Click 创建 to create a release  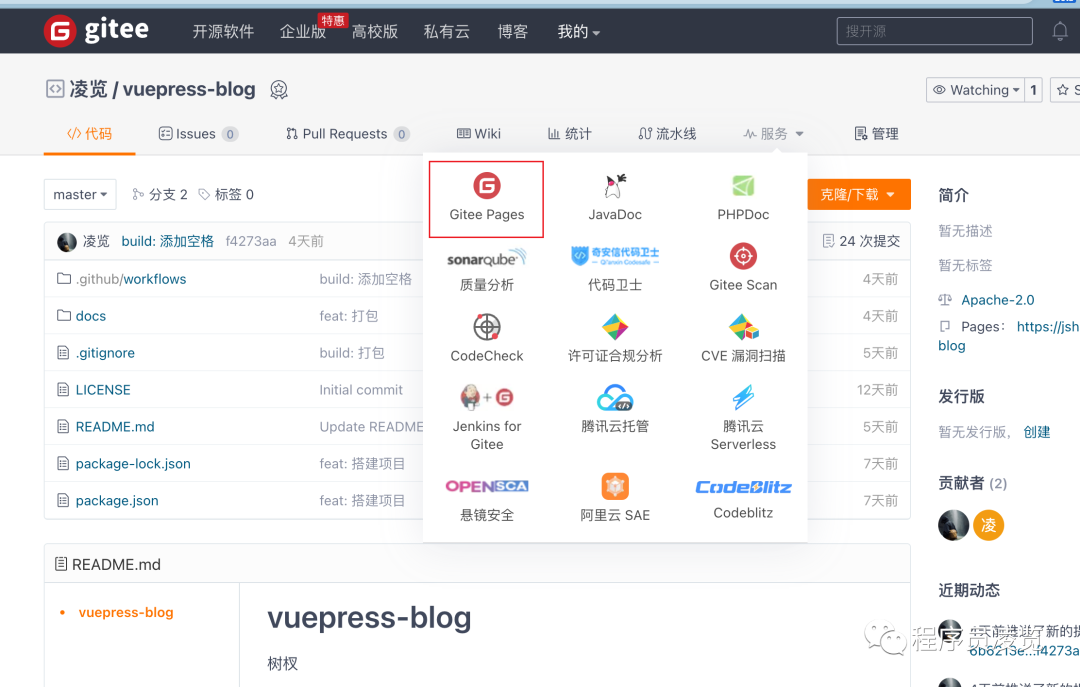pos(1037,432)
